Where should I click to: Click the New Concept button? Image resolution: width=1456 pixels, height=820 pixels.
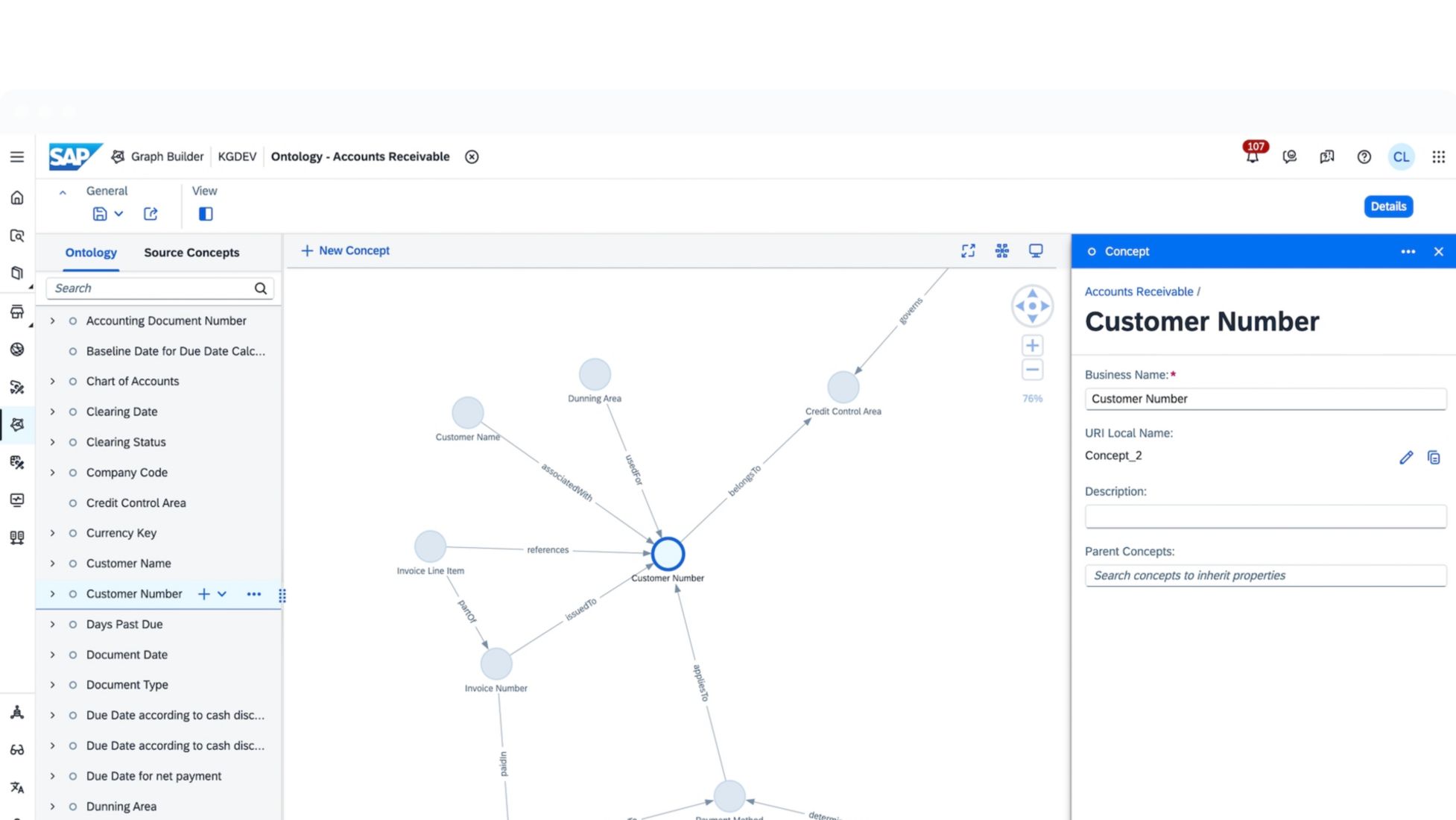[345, 250]
